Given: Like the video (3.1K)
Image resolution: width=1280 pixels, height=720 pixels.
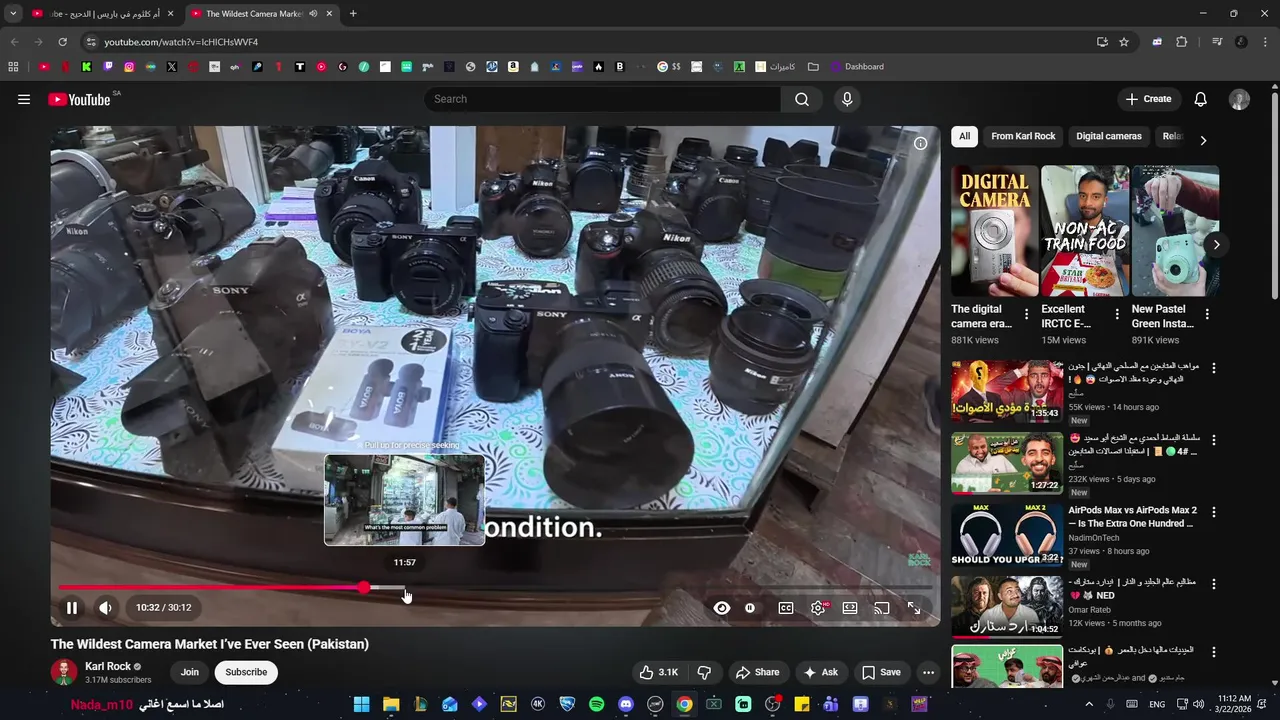Looking at the screenshot, I should tap(659, 672).
